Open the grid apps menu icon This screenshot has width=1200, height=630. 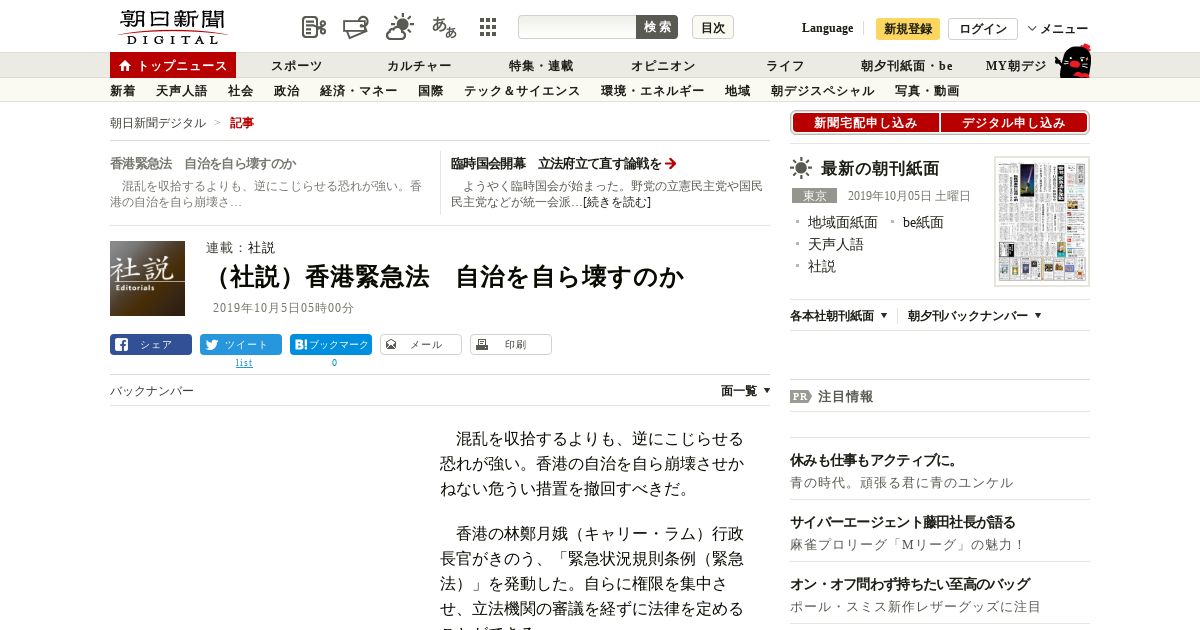click(488, 27)
